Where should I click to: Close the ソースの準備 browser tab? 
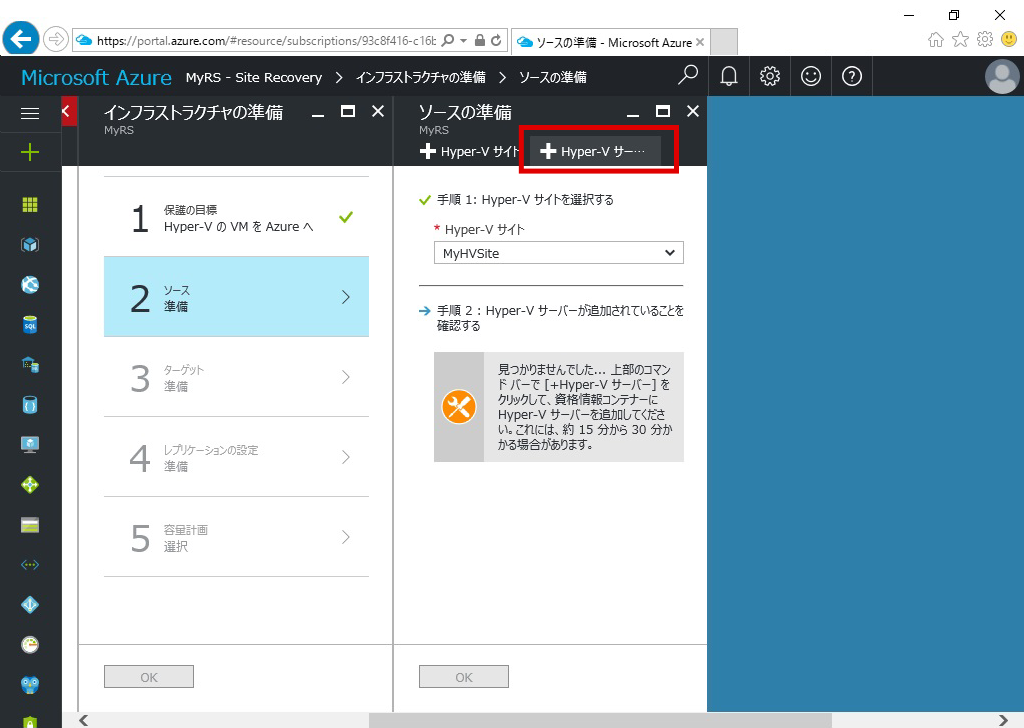coord(700,42)
